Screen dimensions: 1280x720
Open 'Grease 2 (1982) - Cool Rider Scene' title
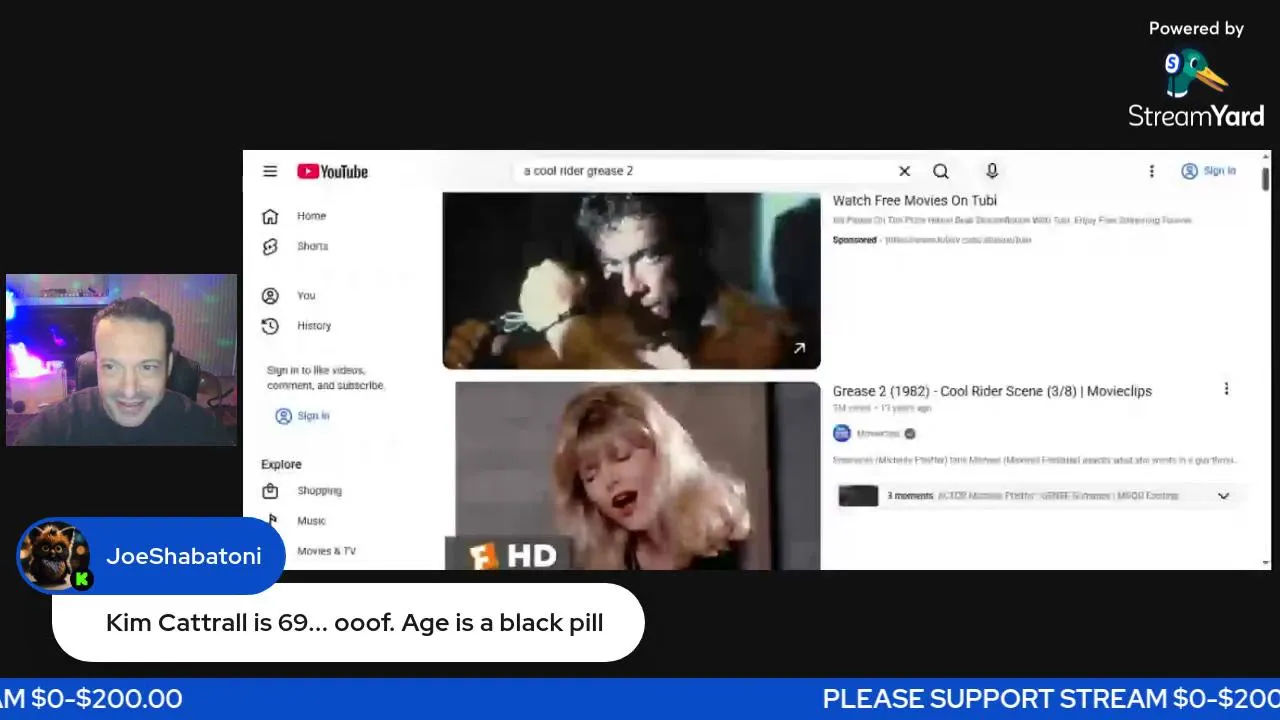992,391
